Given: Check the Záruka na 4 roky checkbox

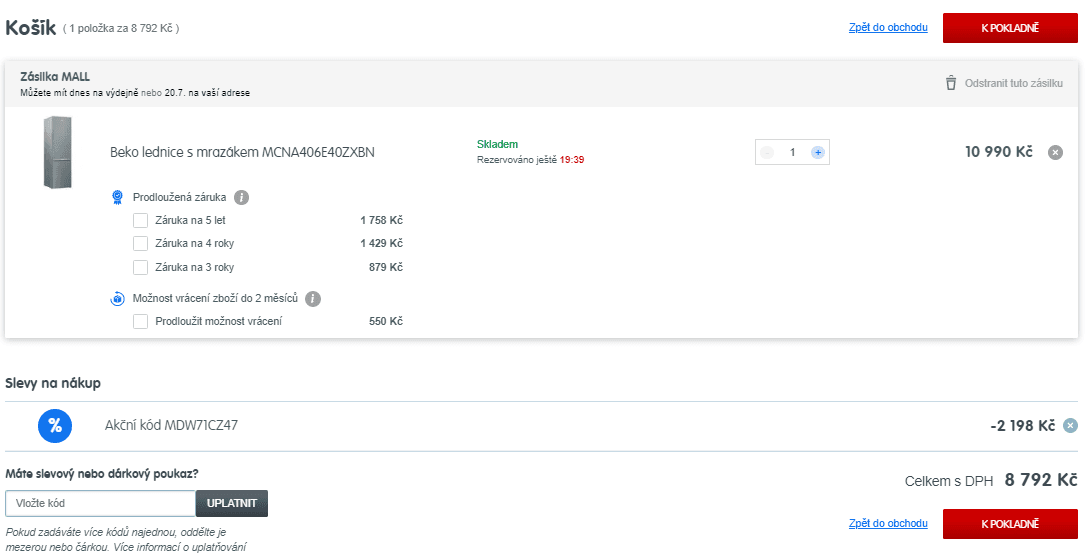Looking at the screenshot, I should coord(140,243).
